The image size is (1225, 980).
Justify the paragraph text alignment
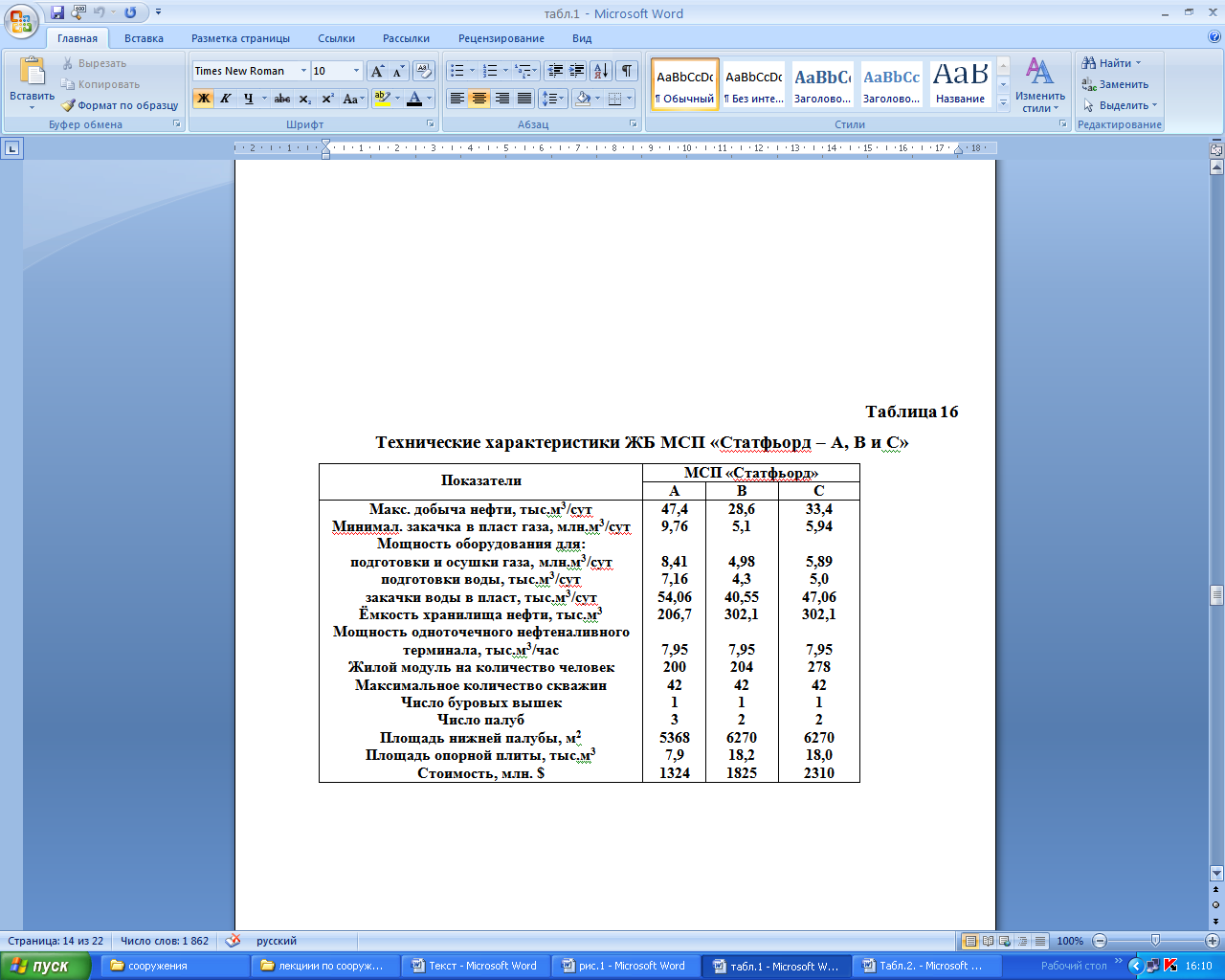coord(524,99)
